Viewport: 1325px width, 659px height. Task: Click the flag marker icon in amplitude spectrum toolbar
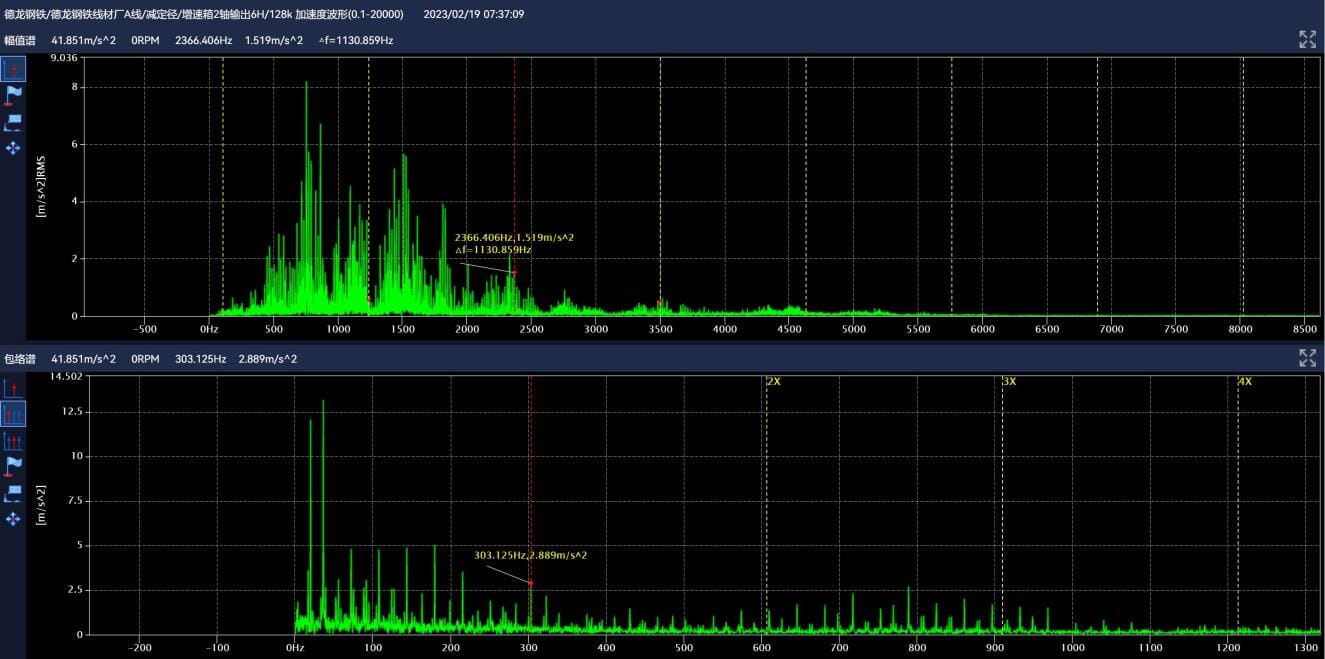tap(13, 95)
